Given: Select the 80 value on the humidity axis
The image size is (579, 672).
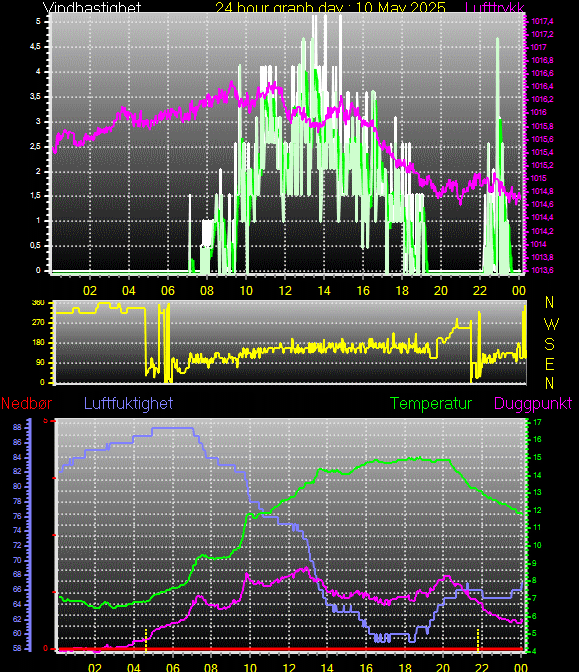Looking at the screenshot, I should tap(17, 486).
